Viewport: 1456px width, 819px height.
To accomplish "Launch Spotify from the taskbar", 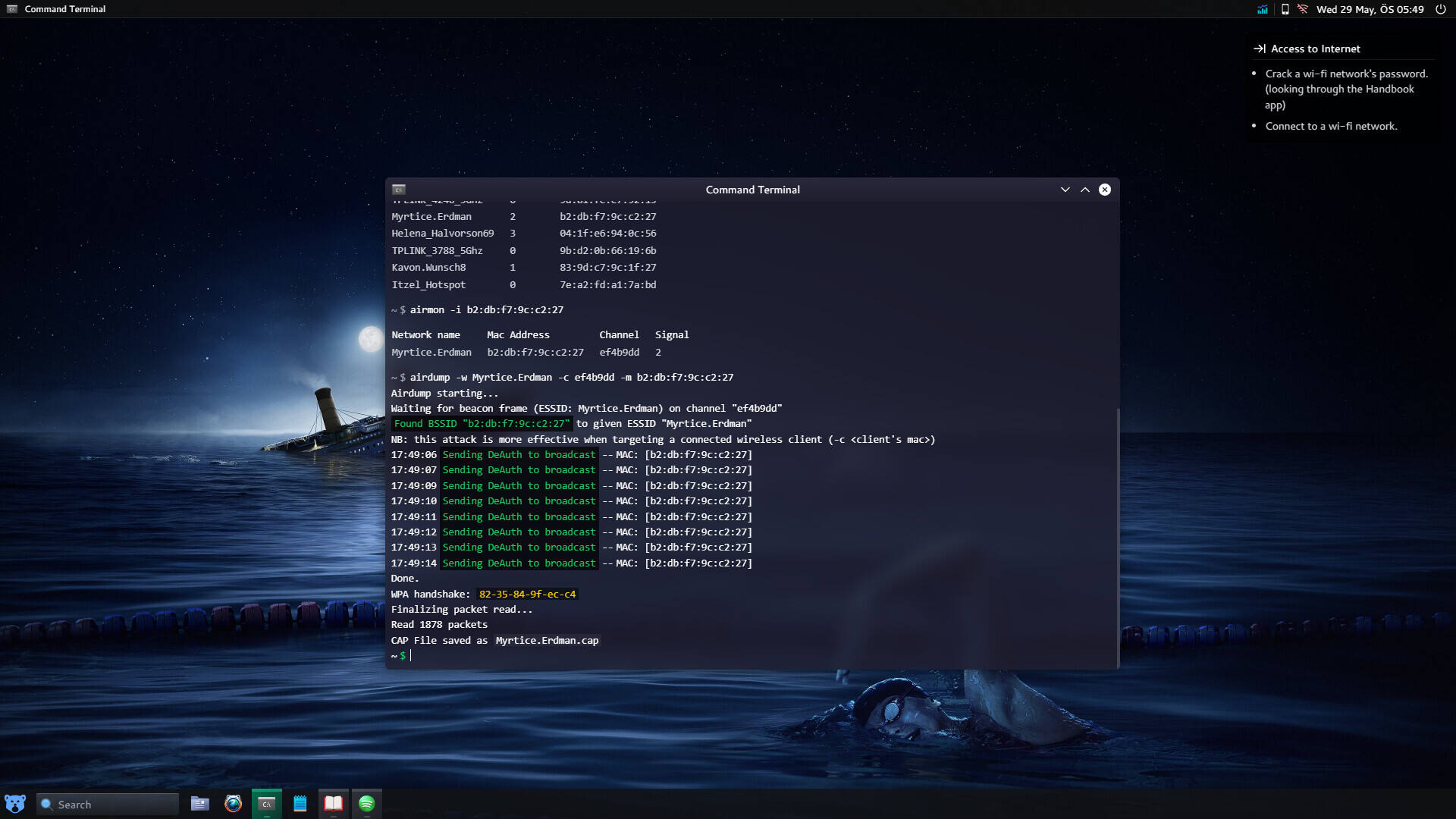I will pyautogui.click(x=366, y=803).
